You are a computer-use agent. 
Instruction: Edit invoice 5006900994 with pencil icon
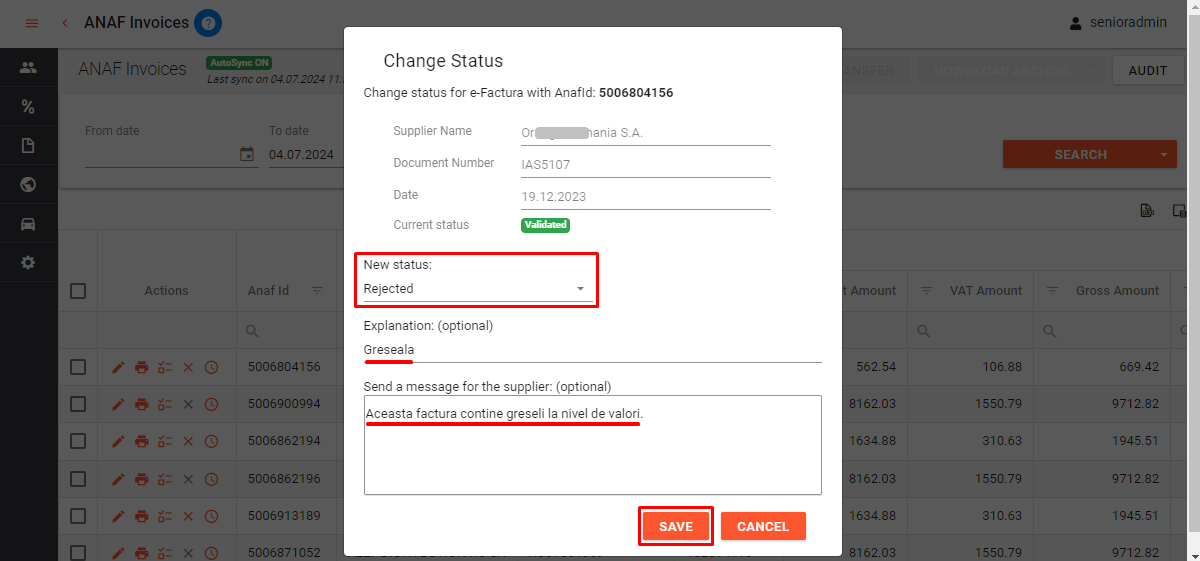click(119, 405)
